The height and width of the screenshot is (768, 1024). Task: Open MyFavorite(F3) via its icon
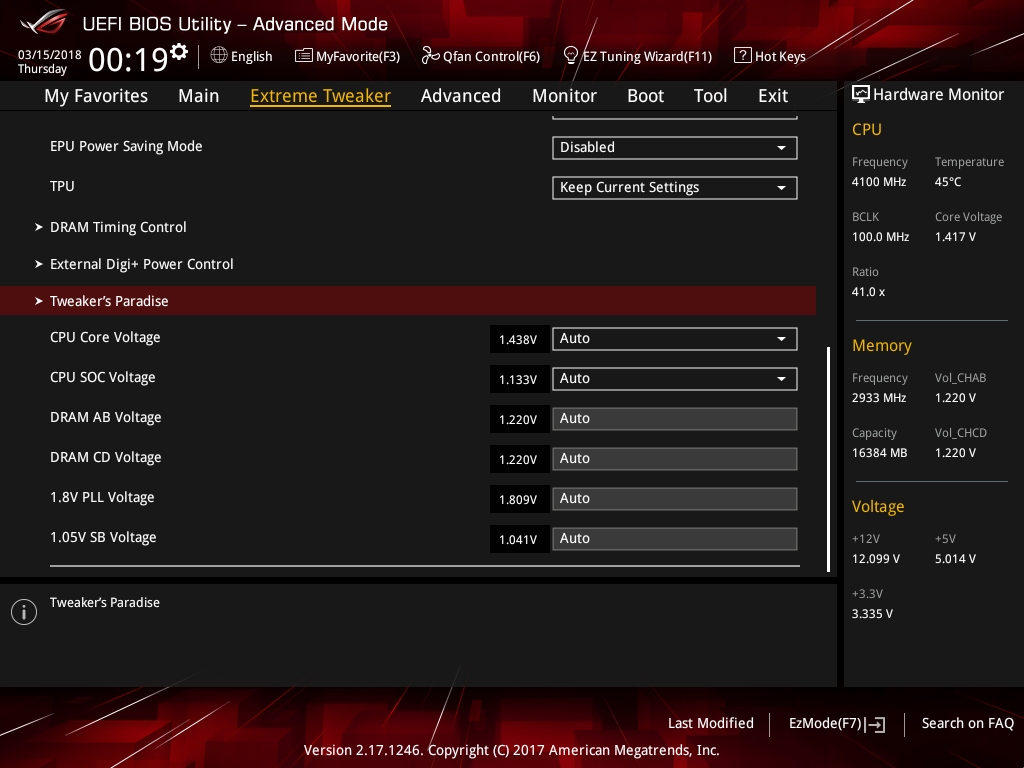(x=304, y=56)
